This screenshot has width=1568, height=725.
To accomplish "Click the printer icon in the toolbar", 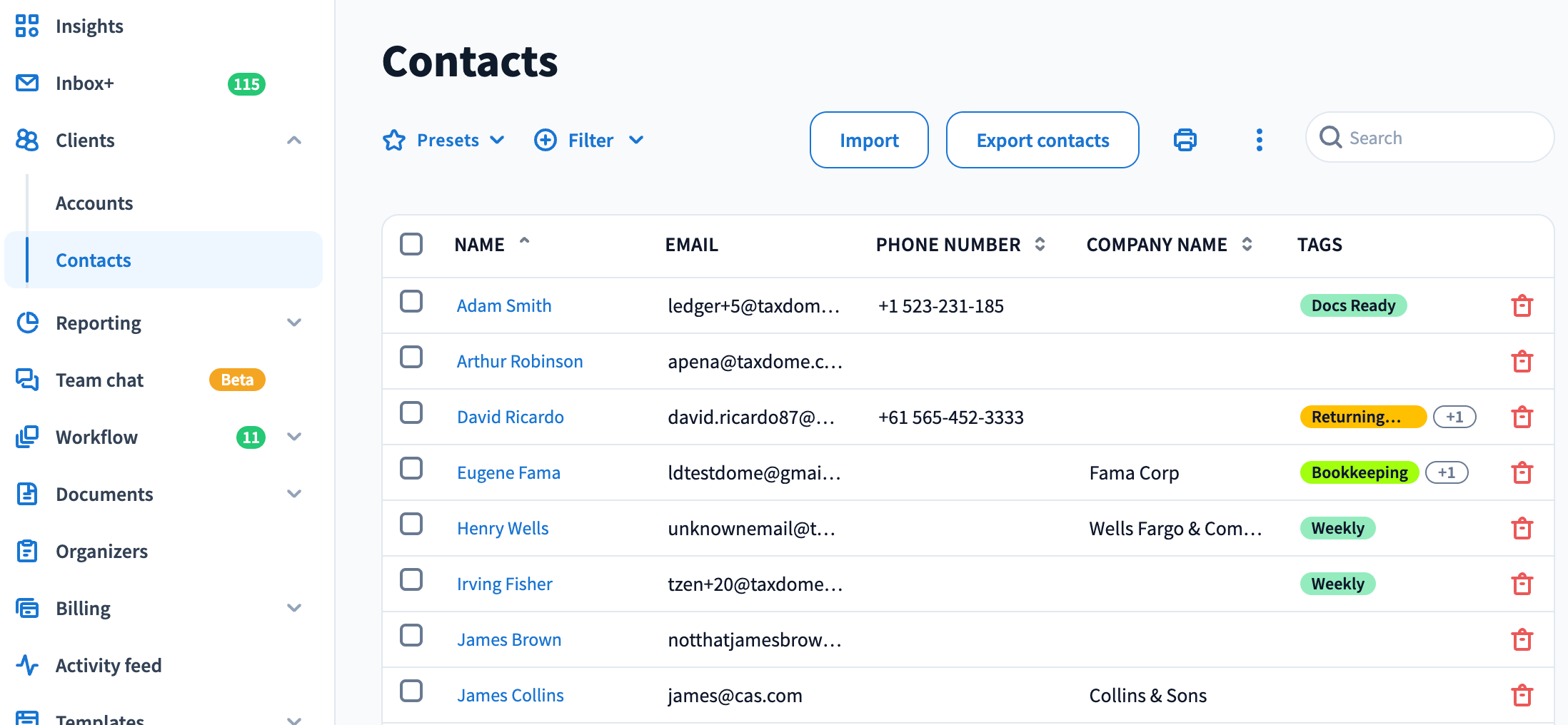I will [1185, 140].
